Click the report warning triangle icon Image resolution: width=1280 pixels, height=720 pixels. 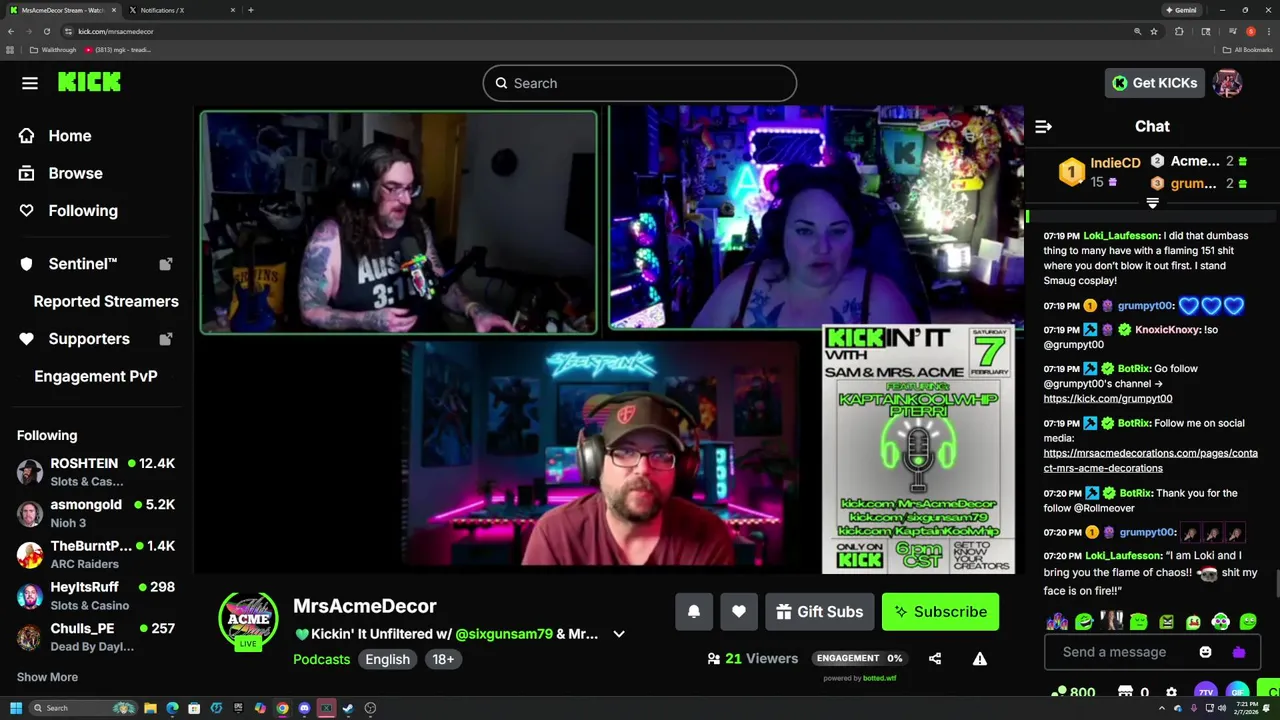pos(980,658)
